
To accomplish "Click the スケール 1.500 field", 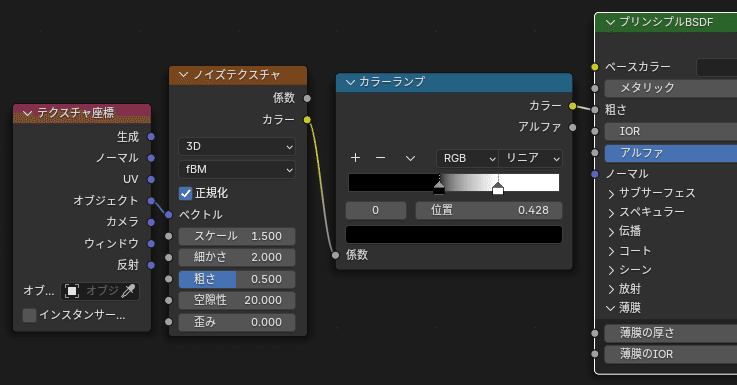I will 237,236.
